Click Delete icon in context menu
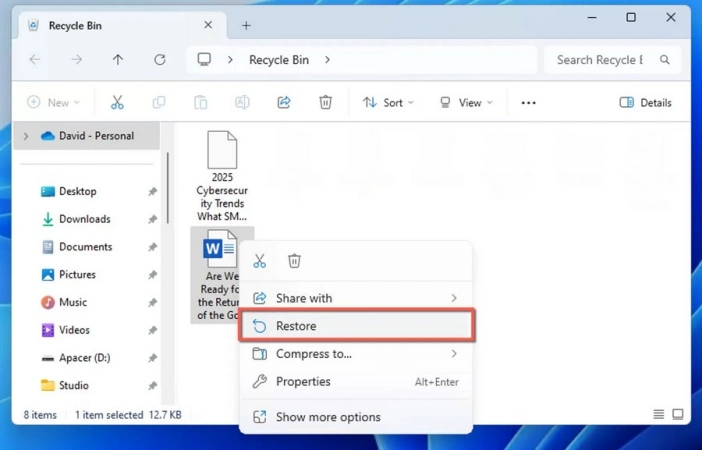Screen dimensions: 702x450 (x=294, y=261)
